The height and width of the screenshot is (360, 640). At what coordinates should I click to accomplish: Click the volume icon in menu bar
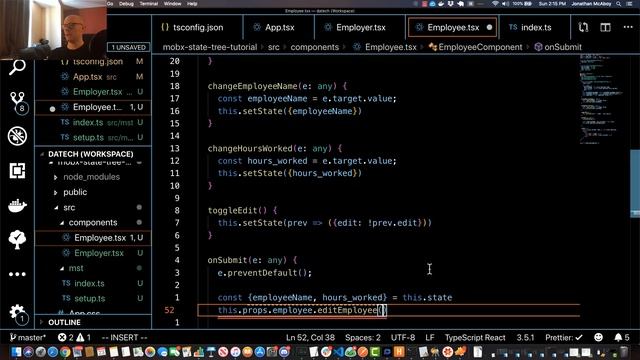coord(505,4)
